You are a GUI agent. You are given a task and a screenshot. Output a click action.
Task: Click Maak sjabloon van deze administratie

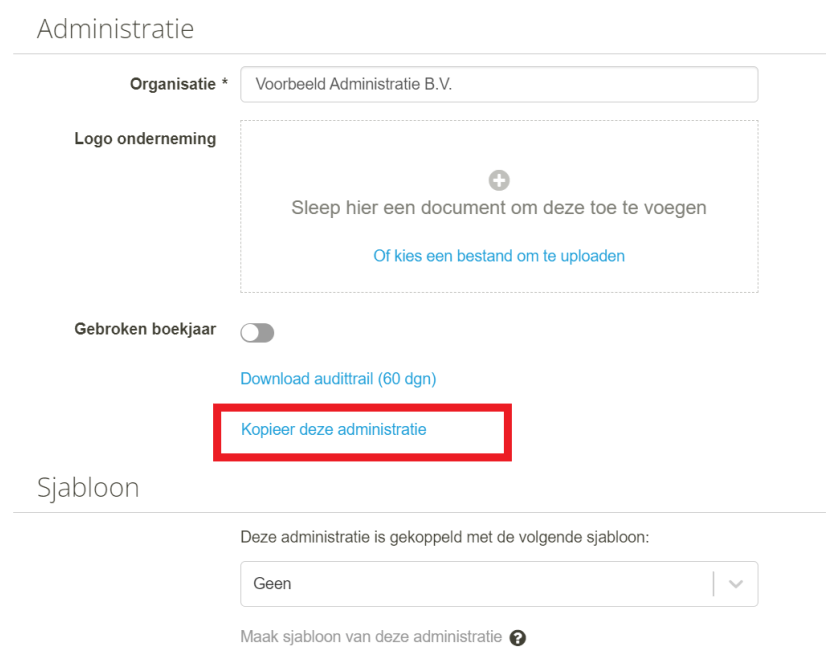point(371,637)
